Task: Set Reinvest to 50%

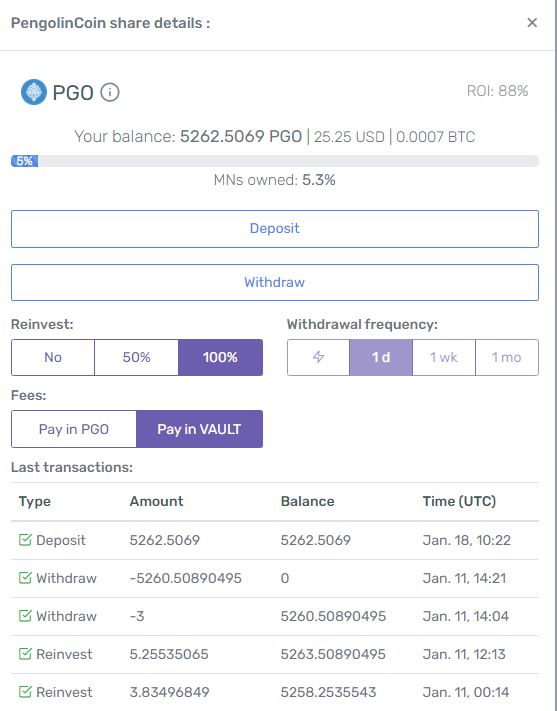Action: [x=137, y=357]
